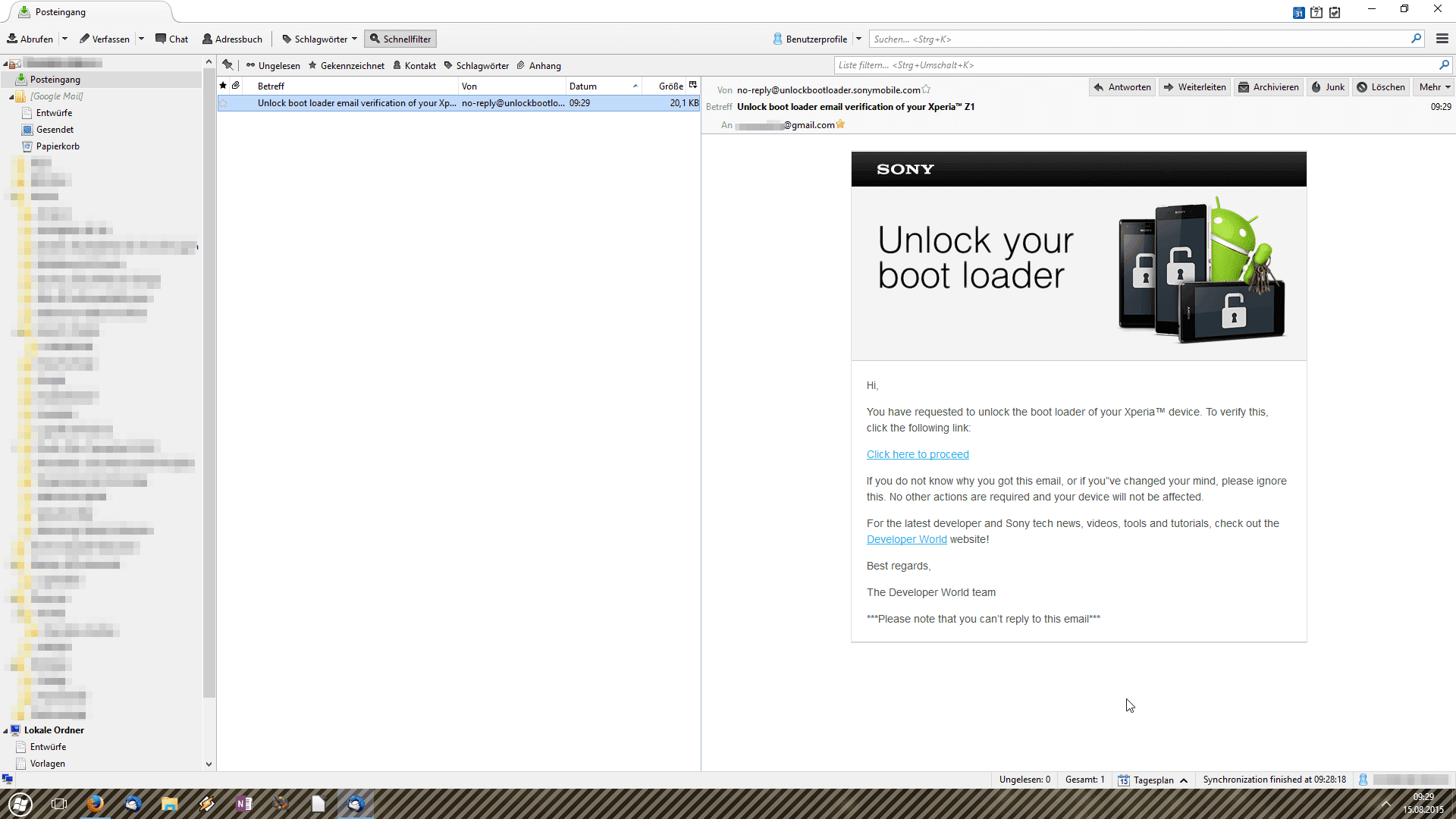Open the Entwürfe folder under Lokale Ordner
1456x819 pixels.
pos(48,747)
